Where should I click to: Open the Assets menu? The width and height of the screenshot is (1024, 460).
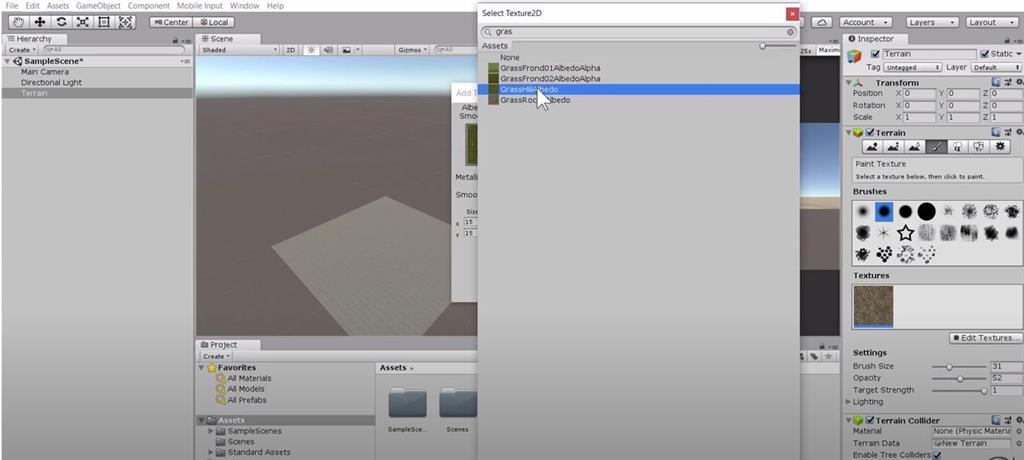point(57,5)
